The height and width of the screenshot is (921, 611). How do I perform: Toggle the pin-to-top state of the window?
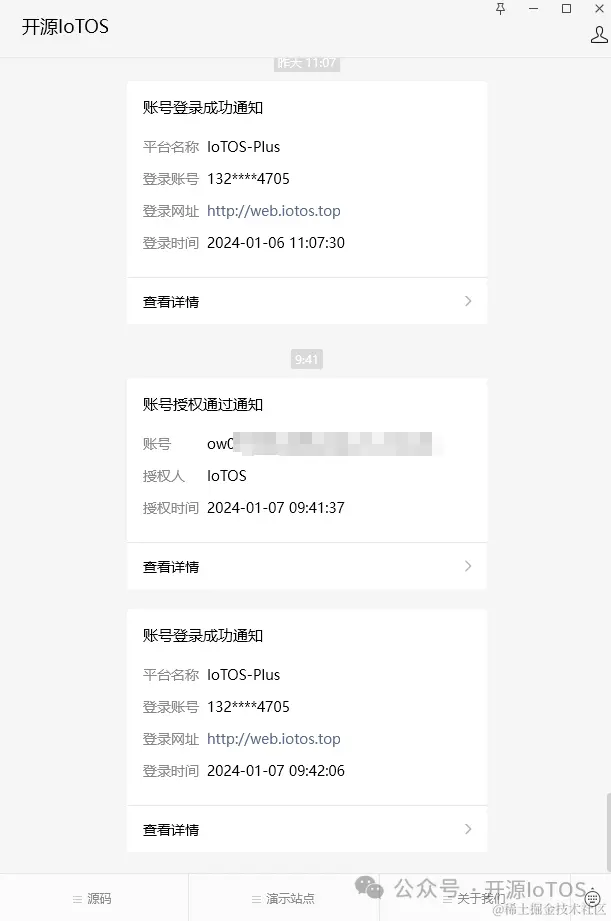[500, 9]
